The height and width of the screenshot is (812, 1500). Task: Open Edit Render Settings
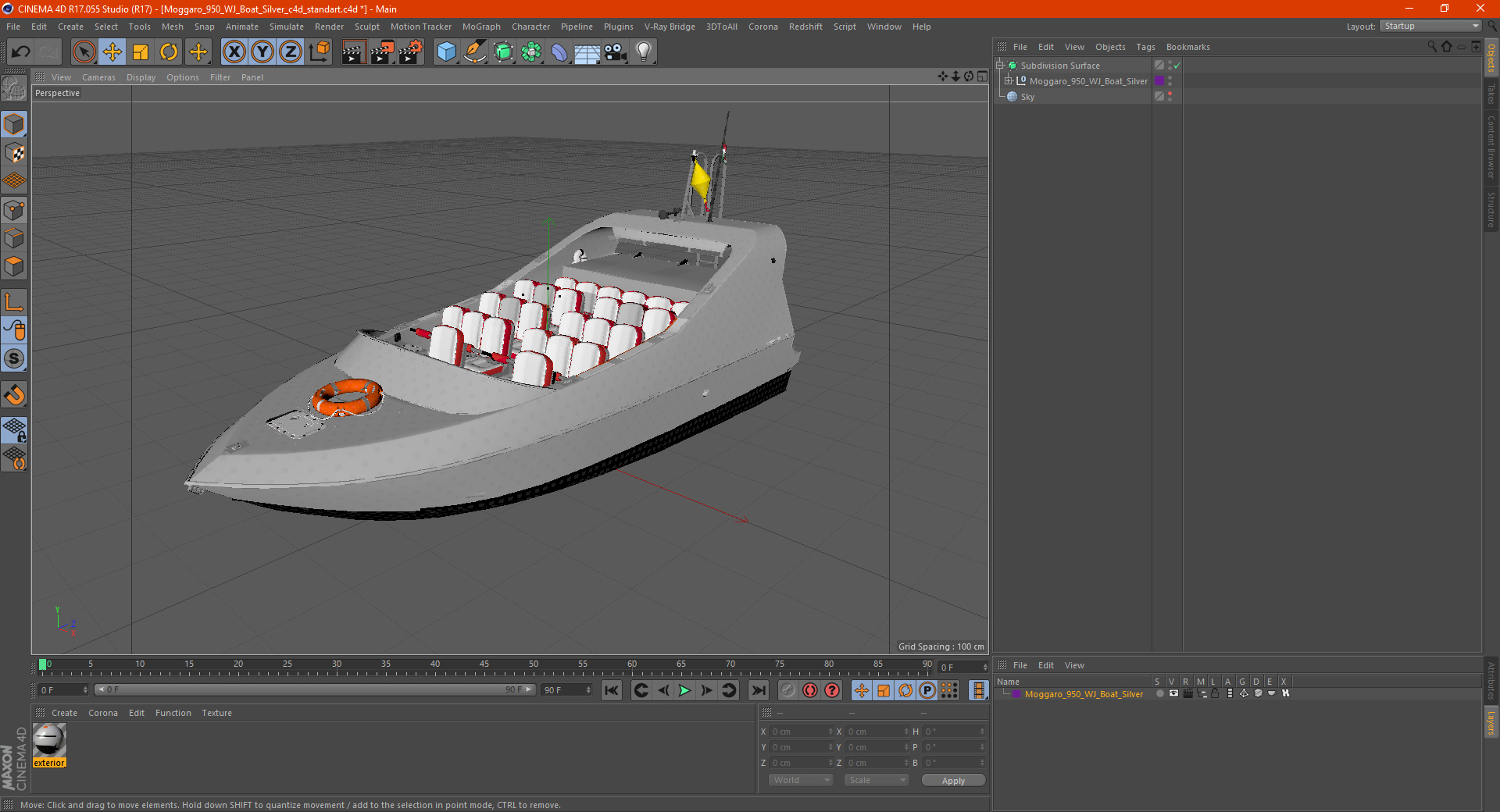[411, 52]
